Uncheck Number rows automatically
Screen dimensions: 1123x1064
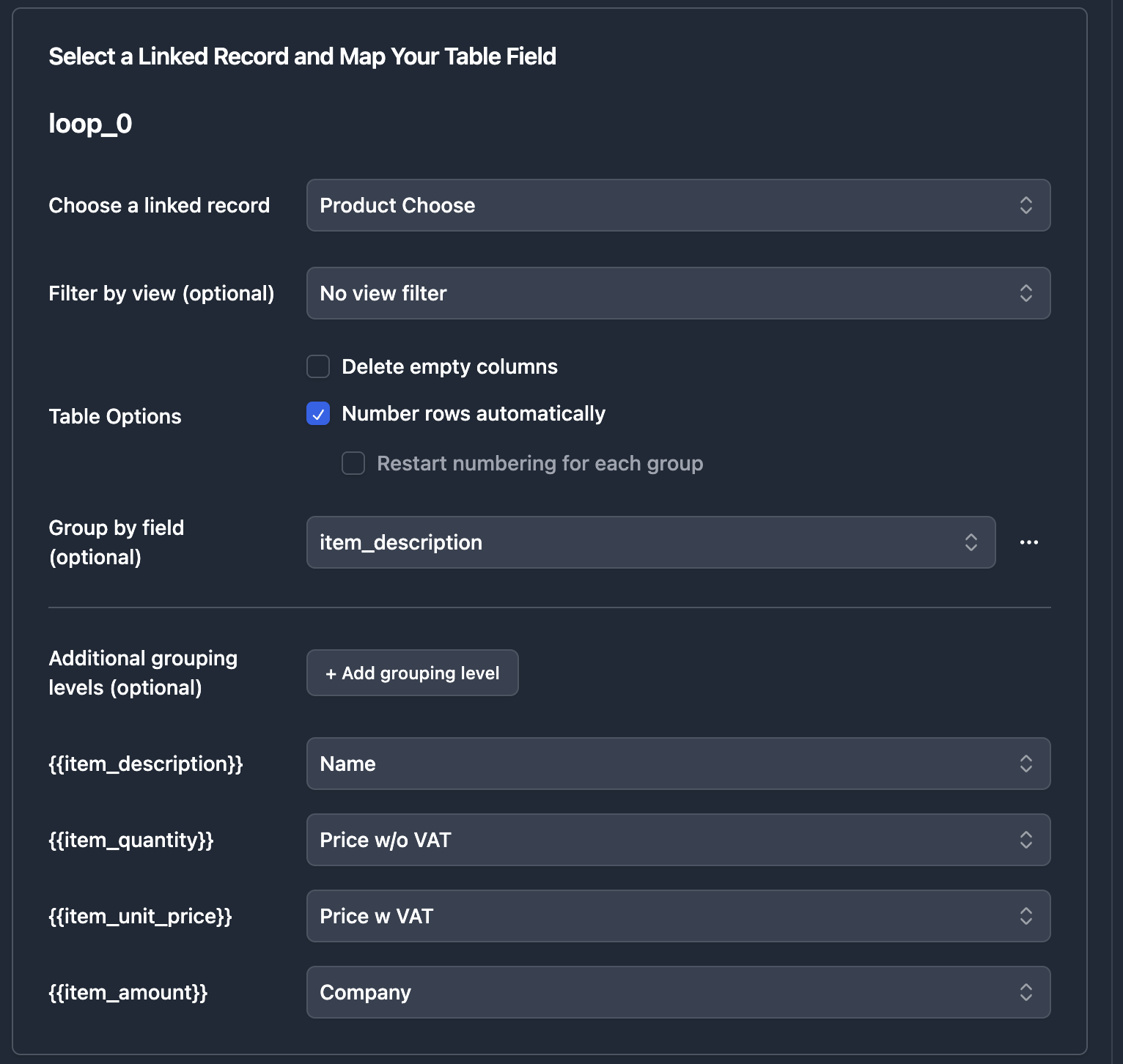point(318,413)
